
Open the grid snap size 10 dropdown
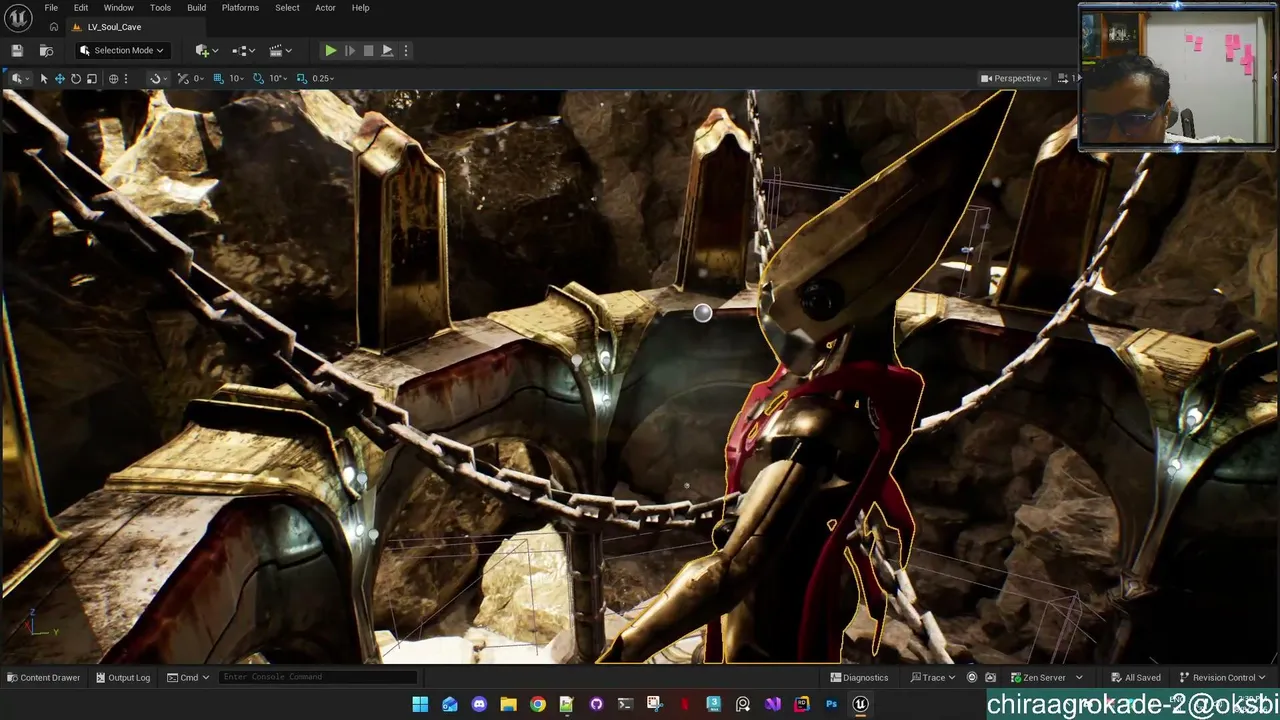point(236,78)
